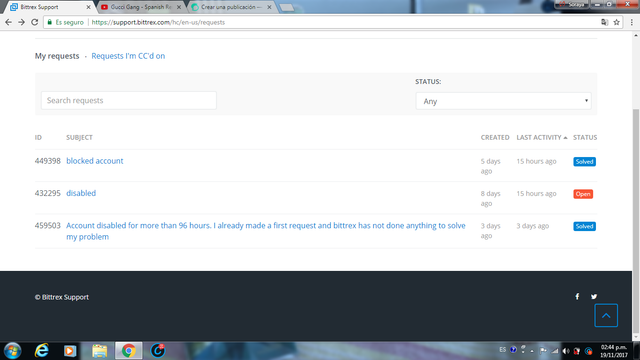Click the network signal tray icon
The width and height of the screenshot is (640, 360).
point(555,351)
